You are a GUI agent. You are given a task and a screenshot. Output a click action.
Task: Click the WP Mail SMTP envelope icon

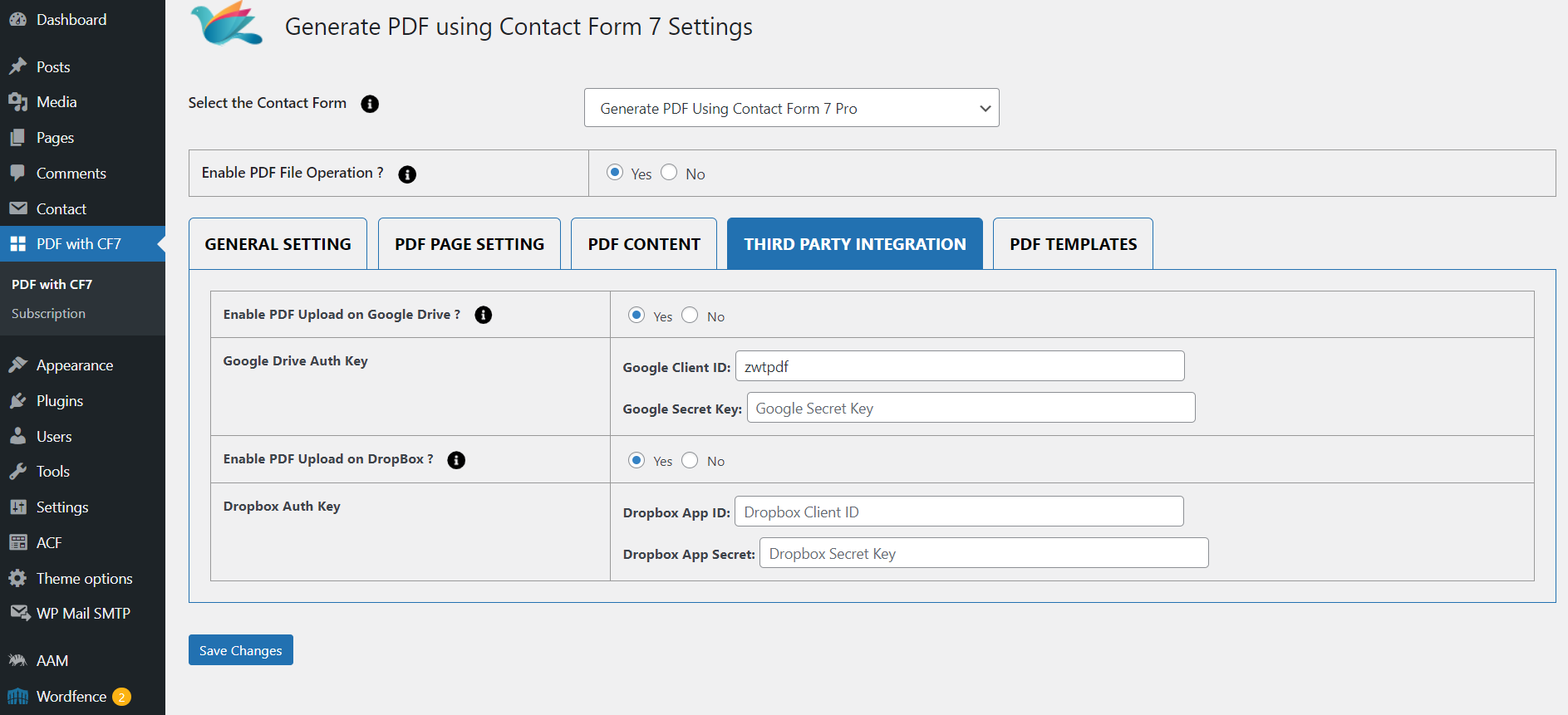pyautogui.click(x=19, y=613)
